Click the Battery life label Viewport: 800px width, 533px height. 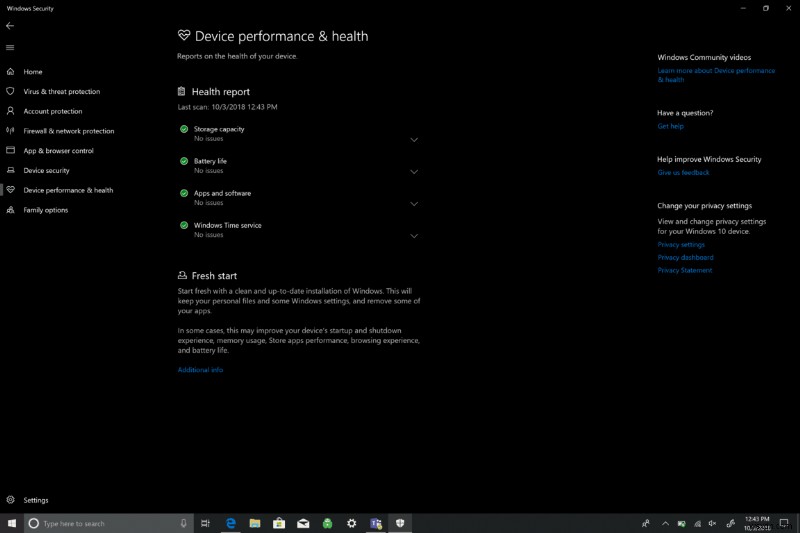tap(210, 161)
